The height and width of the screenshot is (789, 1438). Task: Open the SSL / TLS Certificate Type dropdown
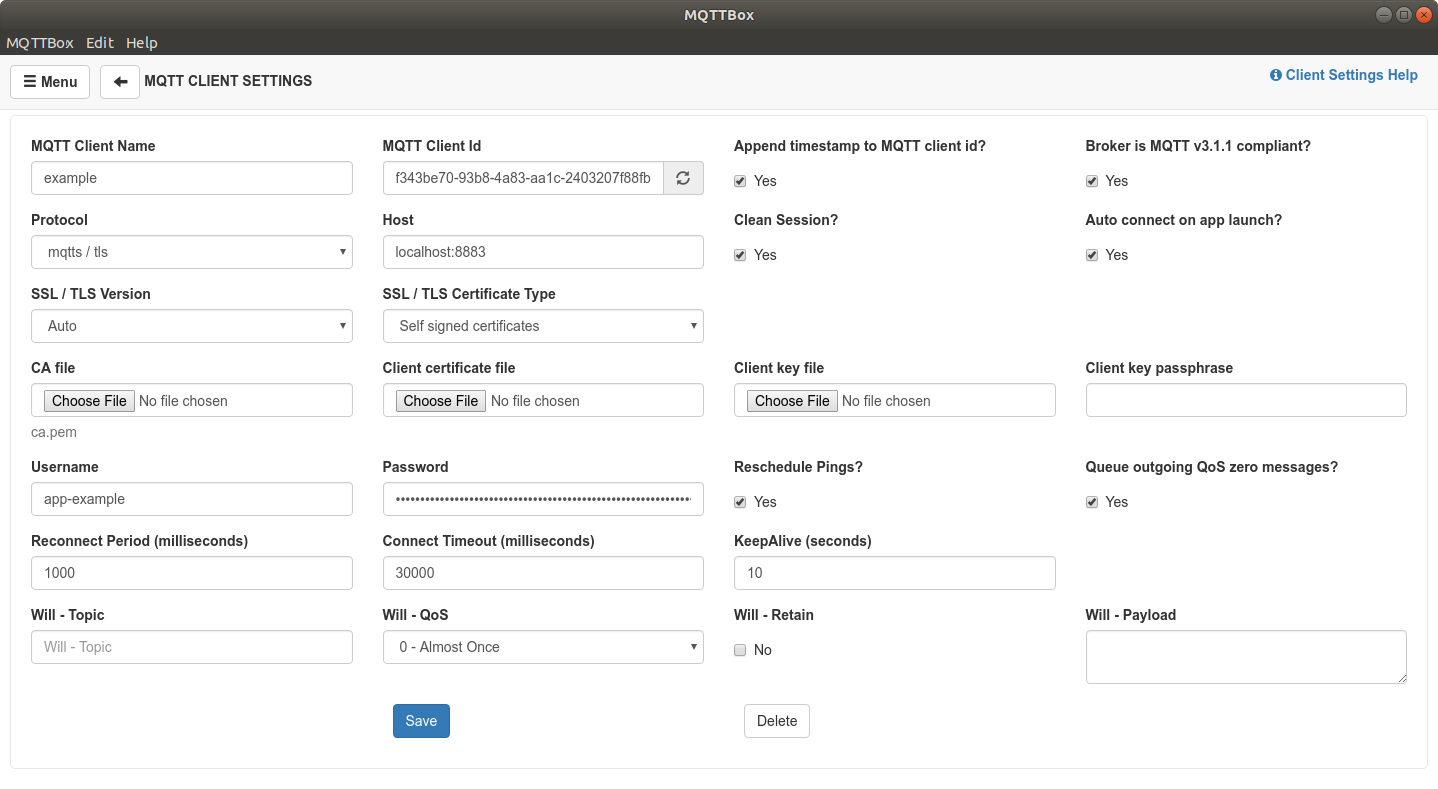tap(542, 326)
